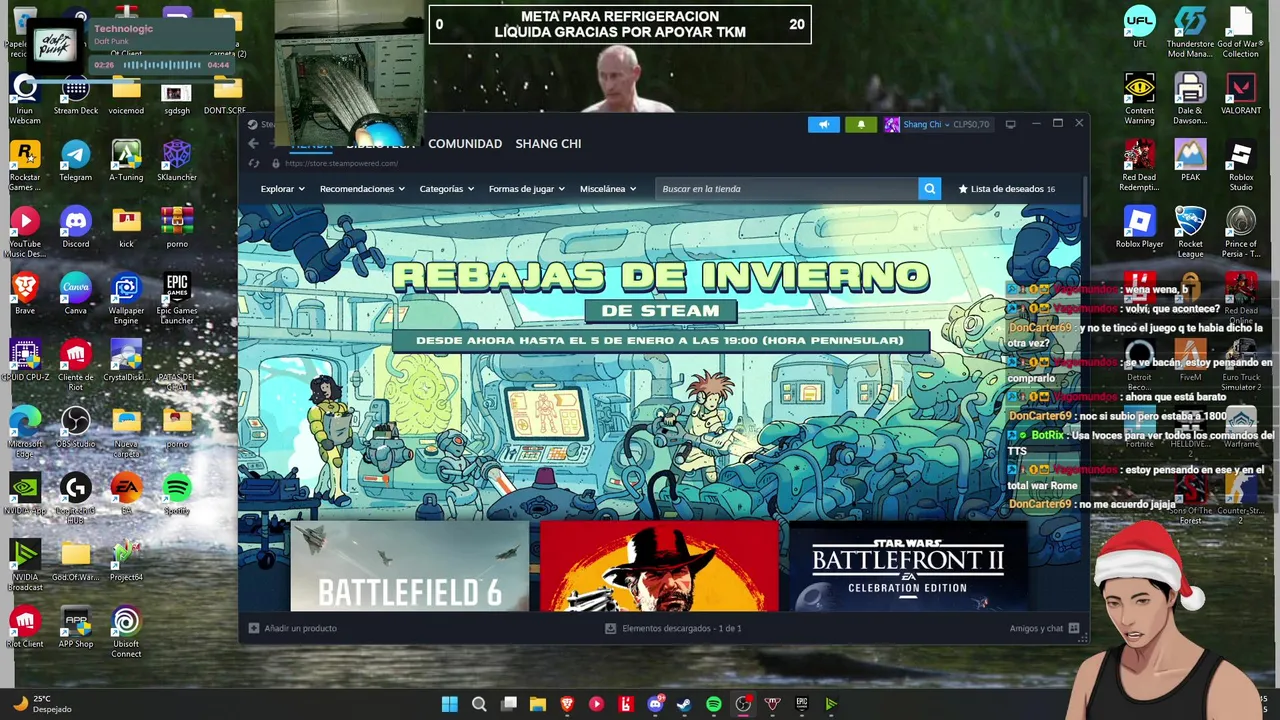This screenshot has width=1280, height=720.
Task: Expand the Categorías dropdown menu
Action: [x=446, y=189]
